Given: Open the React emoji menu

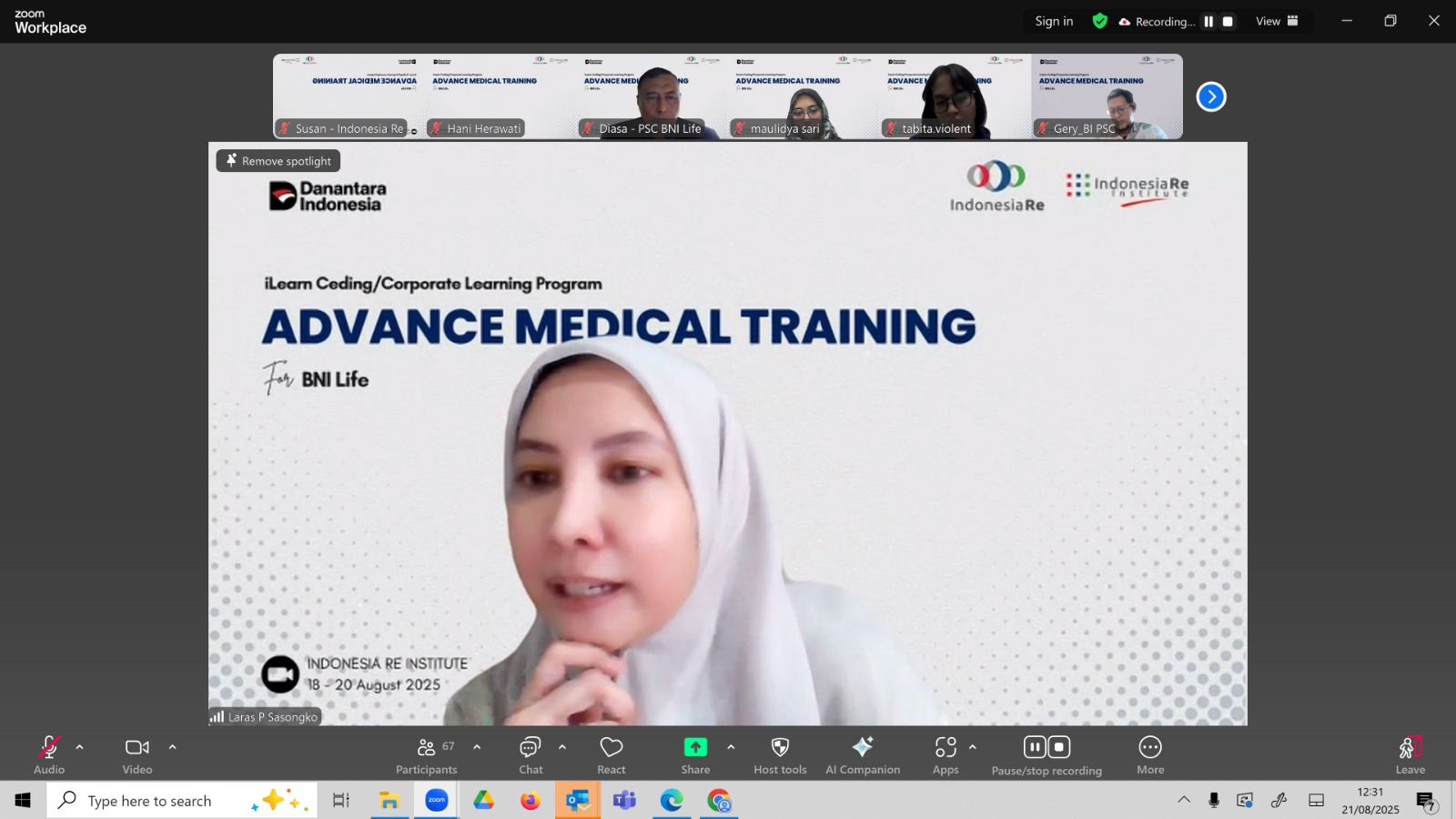Looking at the screenshot, I should pos(611,754).
